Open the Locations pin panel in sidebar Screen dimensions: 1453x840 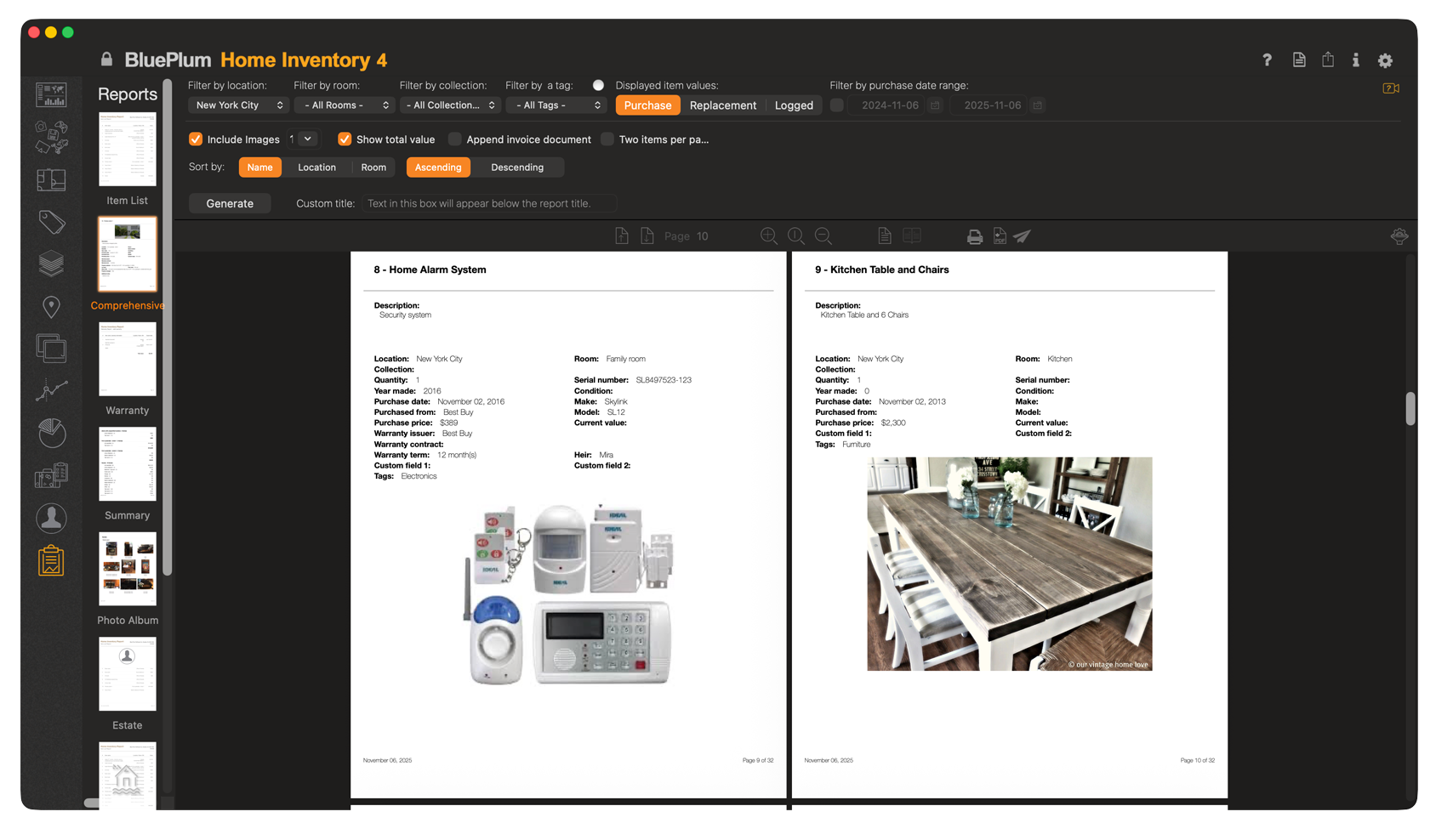(51, 306)
